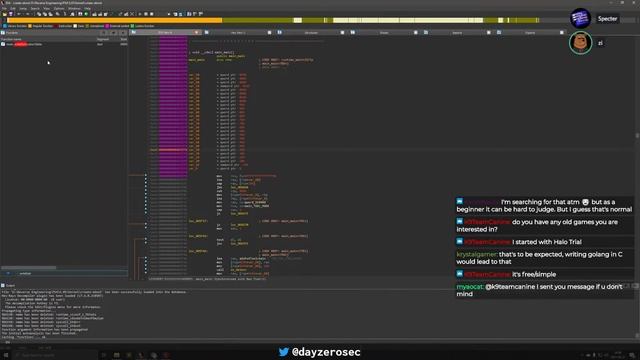Click the orange segment of navigation band

[x=115, y=20]
